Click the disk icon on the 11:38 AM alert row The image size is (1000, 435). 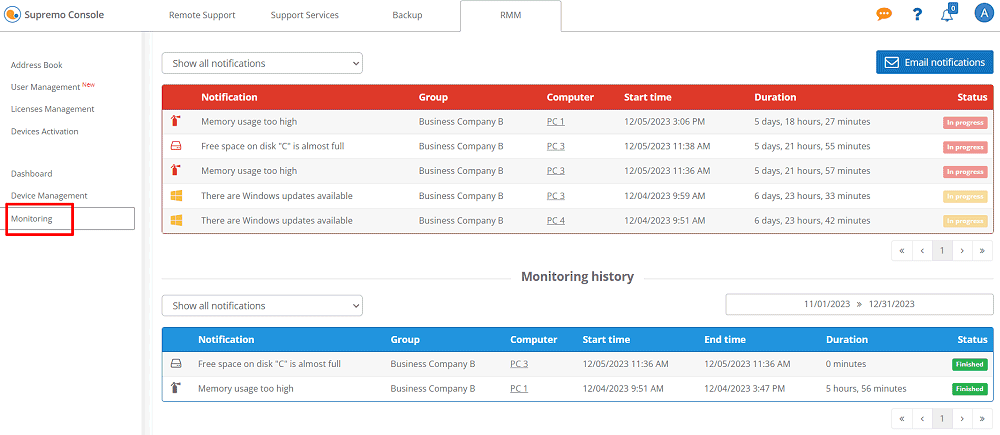point(176,146)
